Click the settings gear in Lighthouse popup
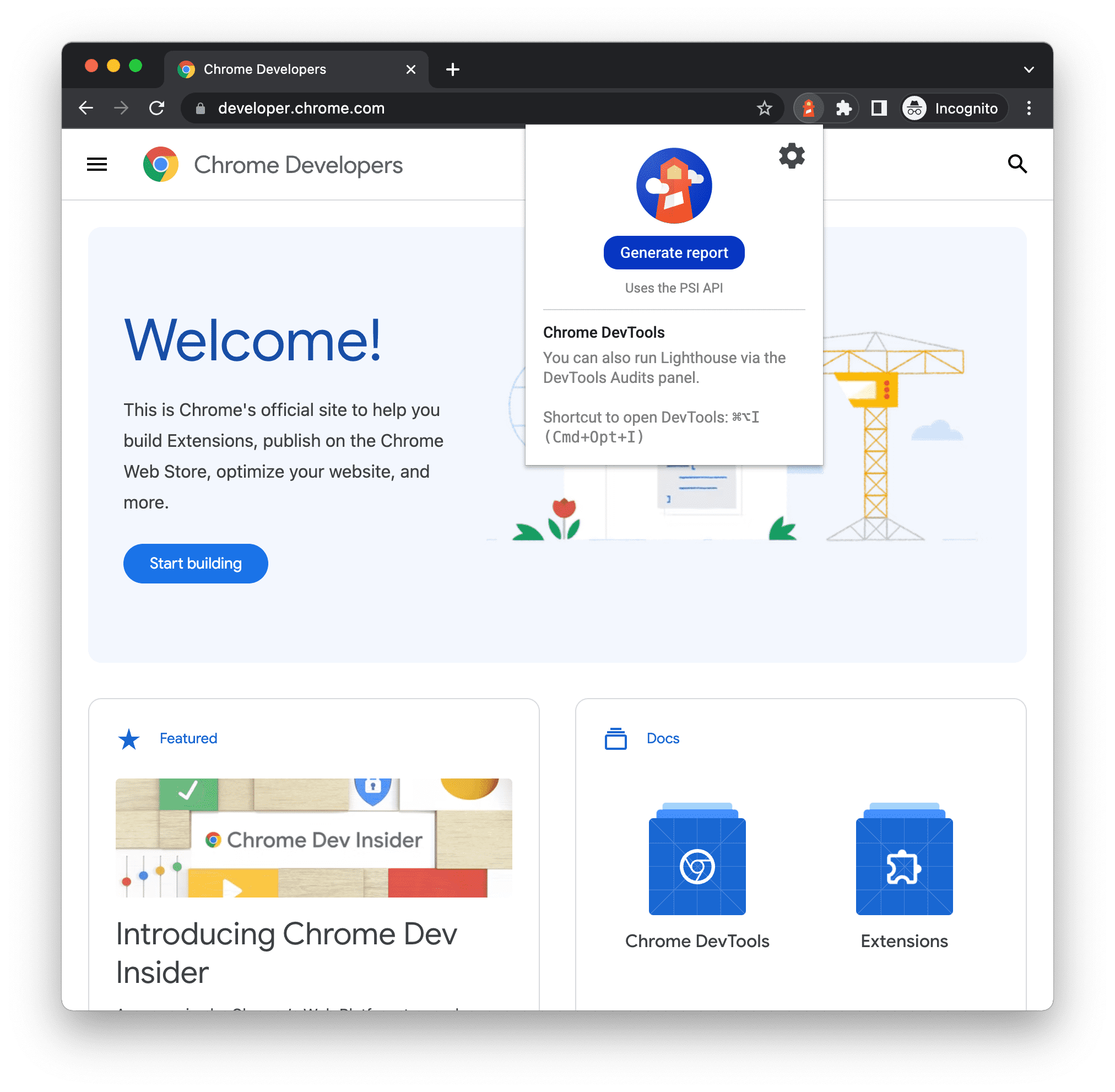1115x1092 pixels. [793, 155]
